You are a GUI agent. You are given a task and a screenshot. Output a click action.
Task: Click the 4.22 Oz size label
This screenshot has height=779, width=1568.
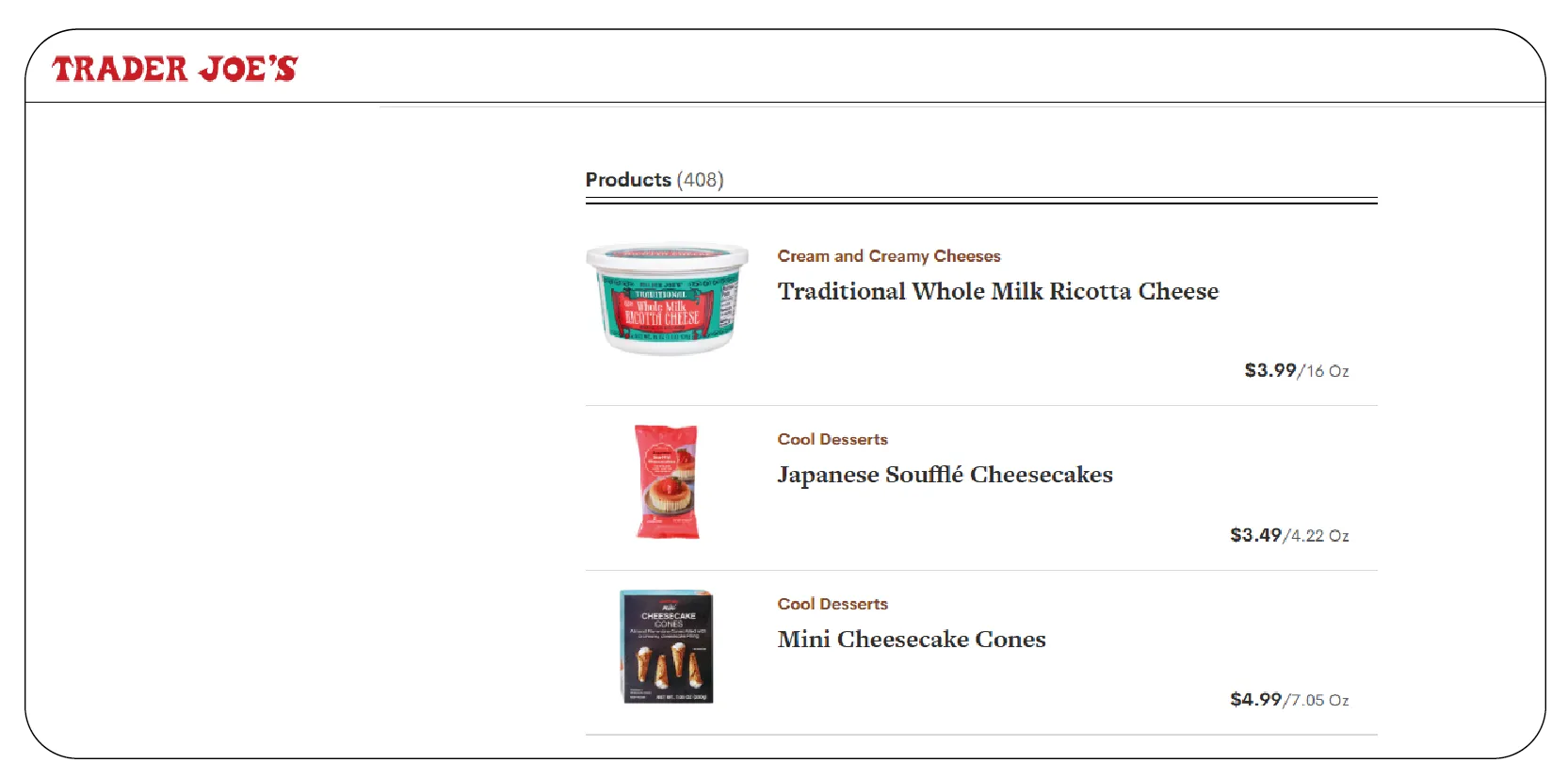[1320, 536]
